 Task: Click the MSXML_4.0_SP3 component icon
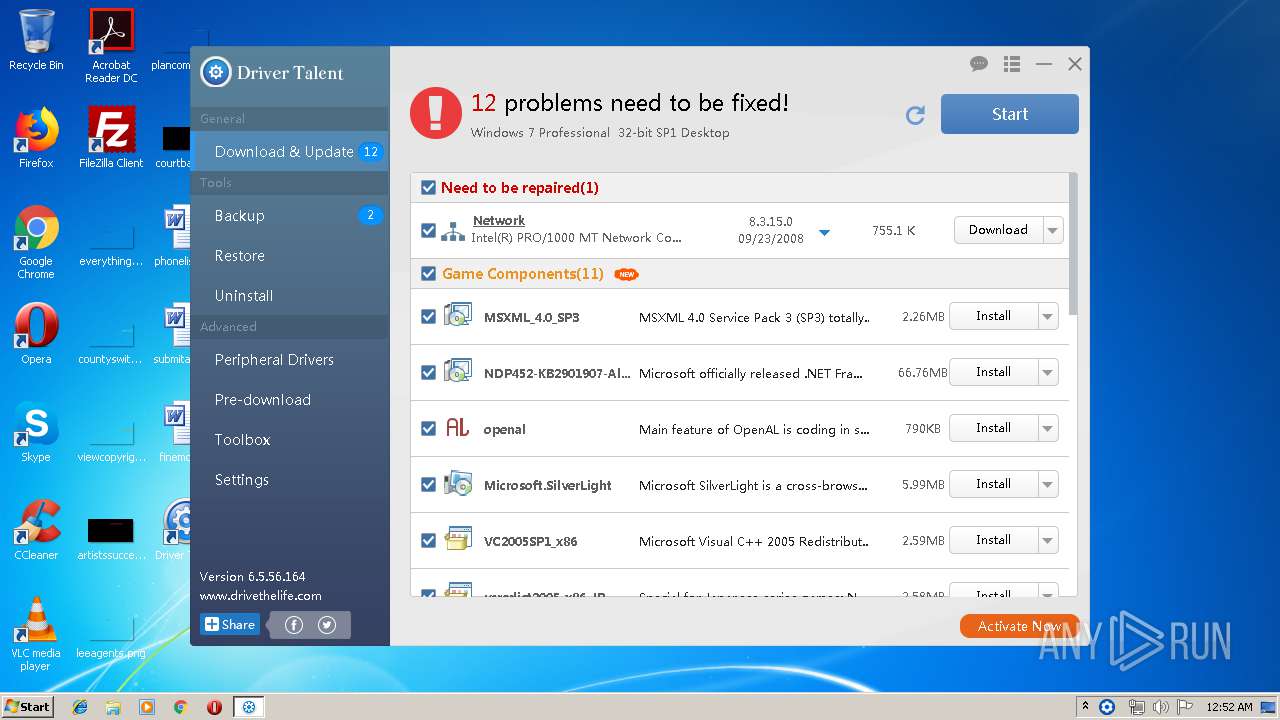pyautogui.click(x=458, y=316)
